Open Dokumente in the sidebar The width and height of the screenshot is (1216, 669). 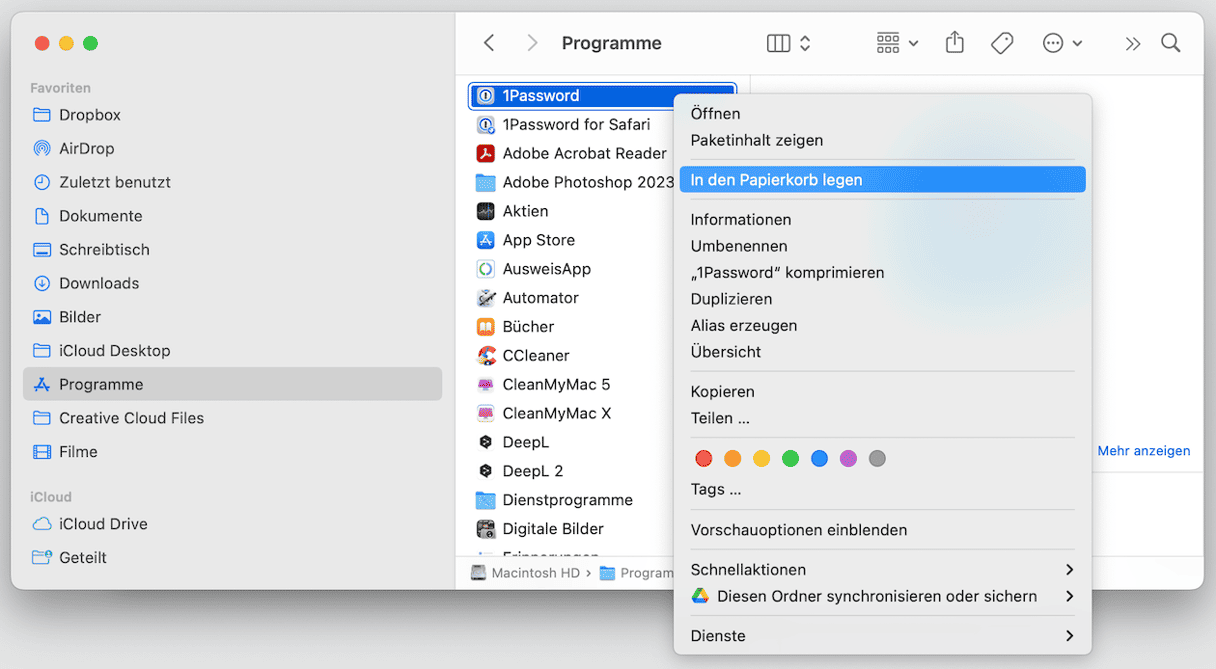232,216
